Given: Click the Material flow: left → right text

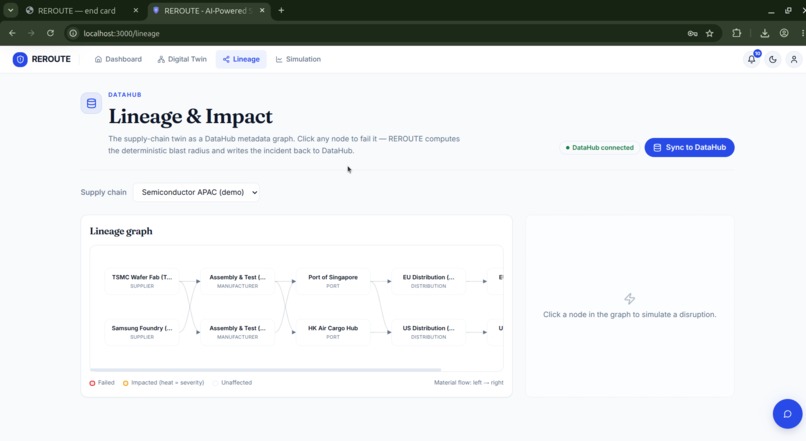Looking at the screenshot, I should pos(469,383).
